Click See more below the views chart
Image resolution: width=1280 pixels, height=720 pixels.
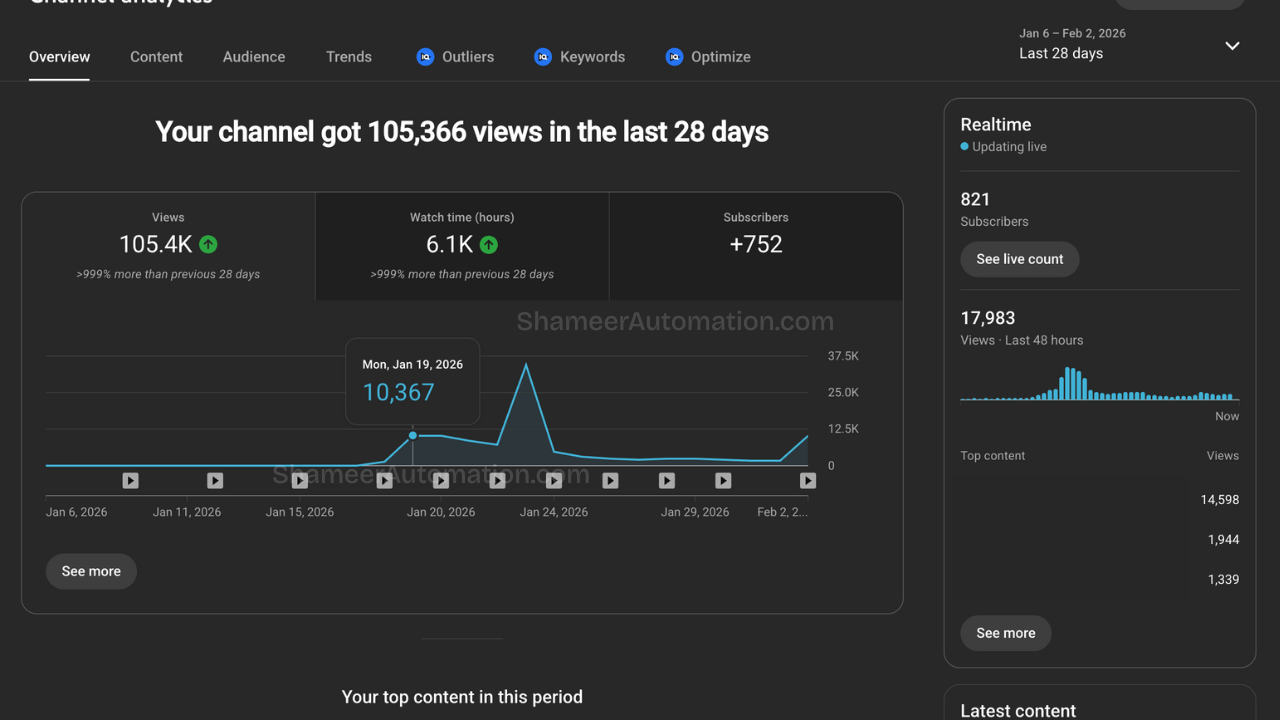click(x=91, y=571)
